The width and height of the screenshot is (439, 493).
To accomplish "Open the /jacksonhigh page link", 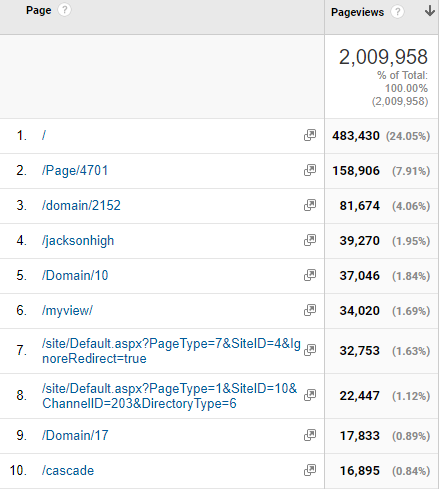I will click(78, 240).
